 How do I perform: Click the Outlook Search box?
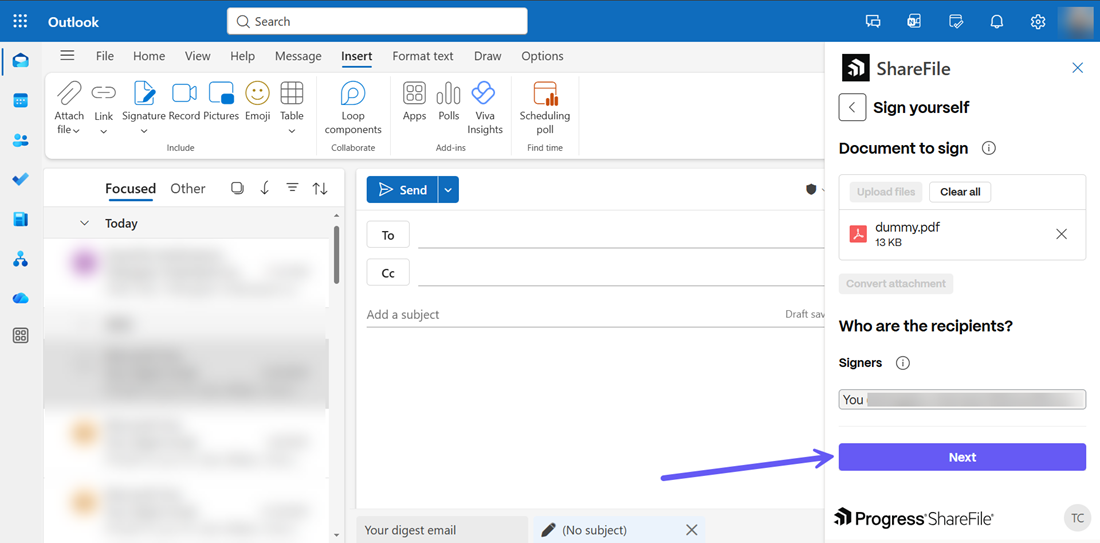coord(377,21)
